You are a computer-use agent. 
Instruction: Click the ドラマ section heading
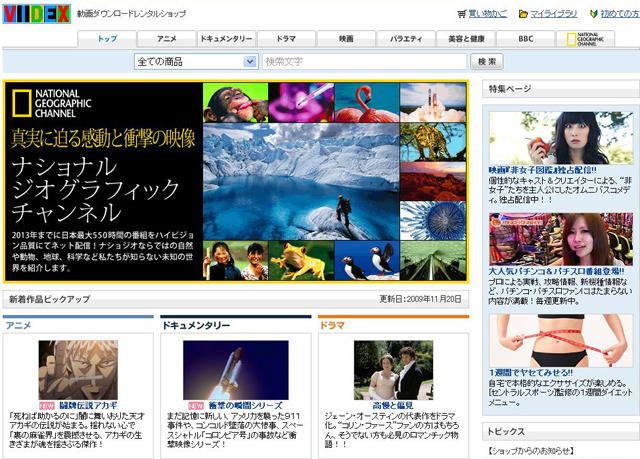click(x=332, y=325)
